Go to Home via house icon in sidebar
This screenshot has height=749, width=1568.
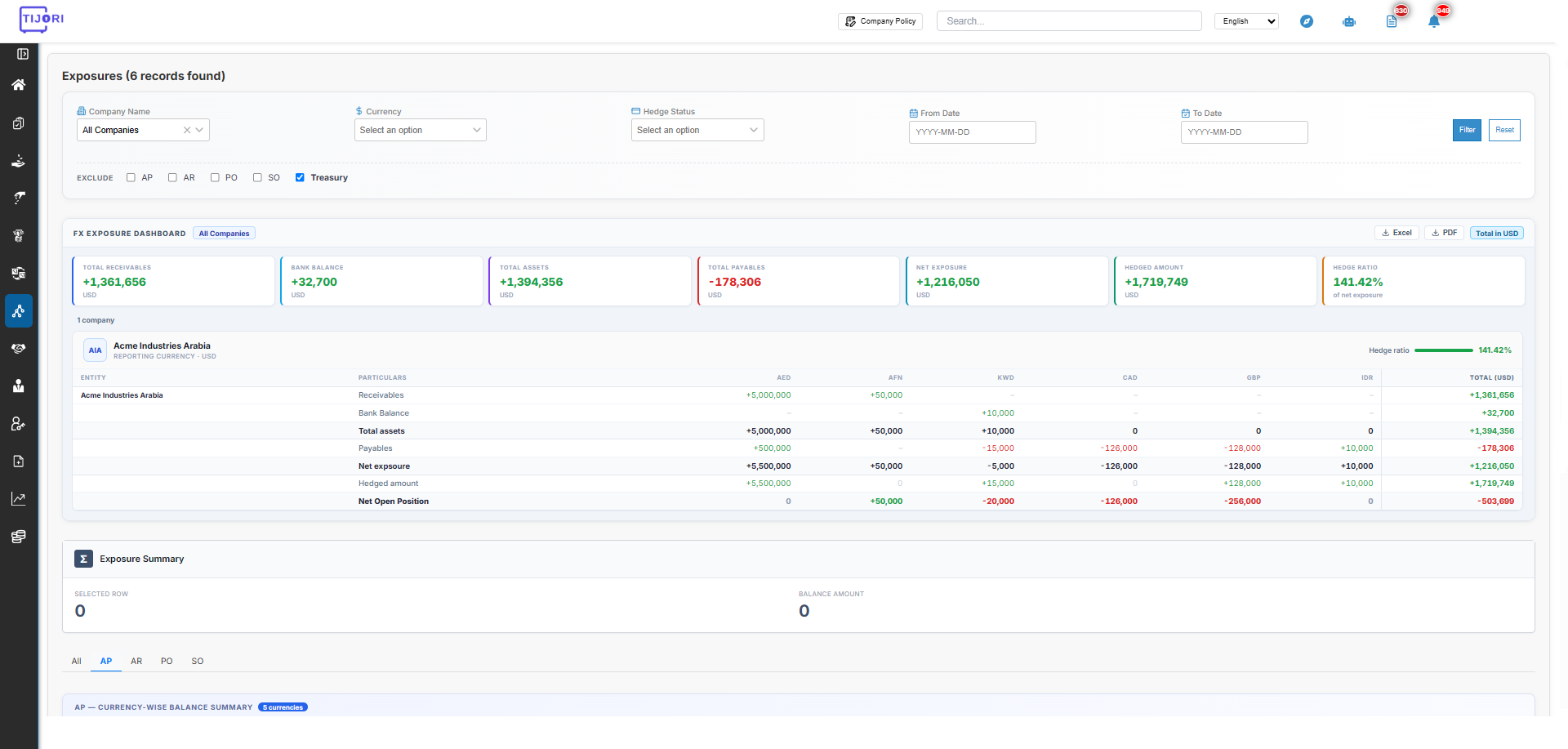pos(18,85)
